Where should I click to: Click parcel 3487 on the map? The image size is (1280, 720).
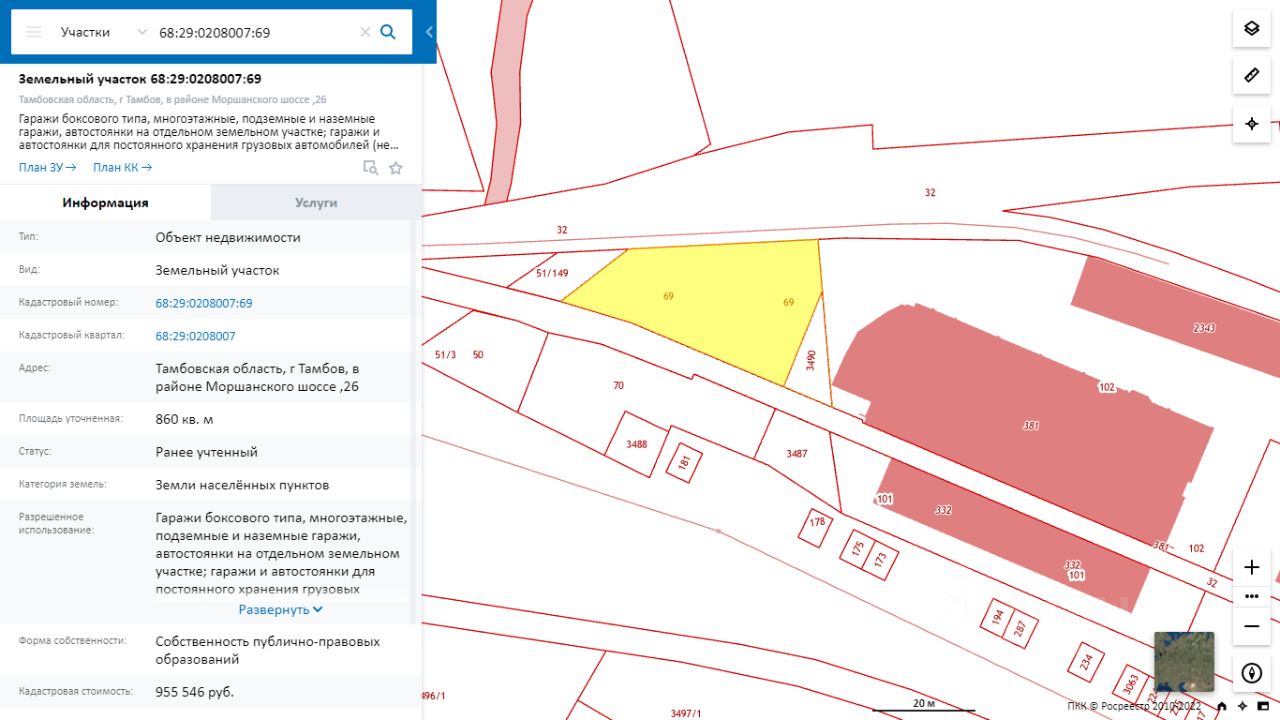pyautogui.click(x=796, y=453)
